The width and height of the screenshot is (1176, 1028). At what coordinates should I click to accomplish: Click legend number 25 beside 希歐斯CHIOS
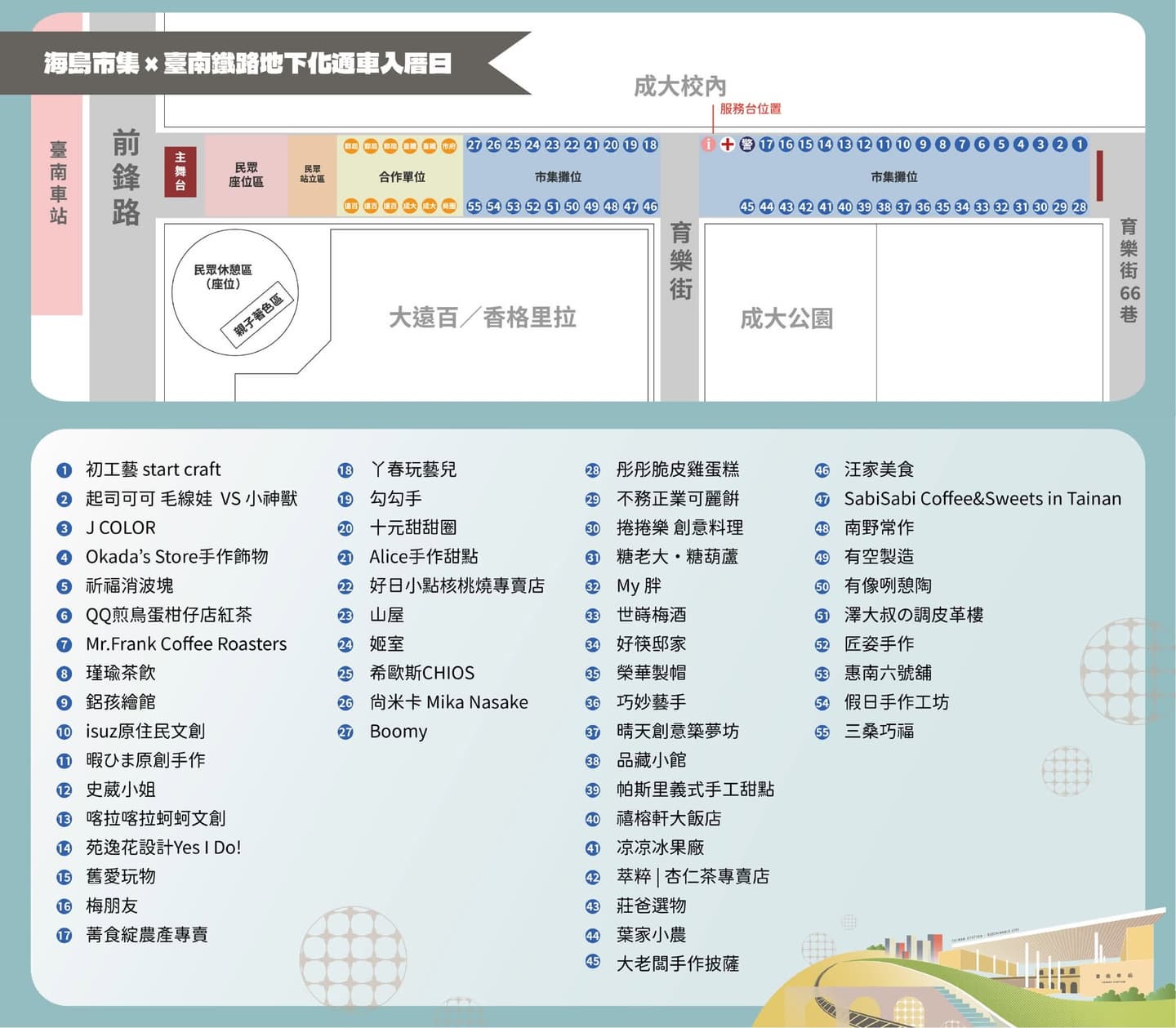pyautogui.click(x=345, y=674)
